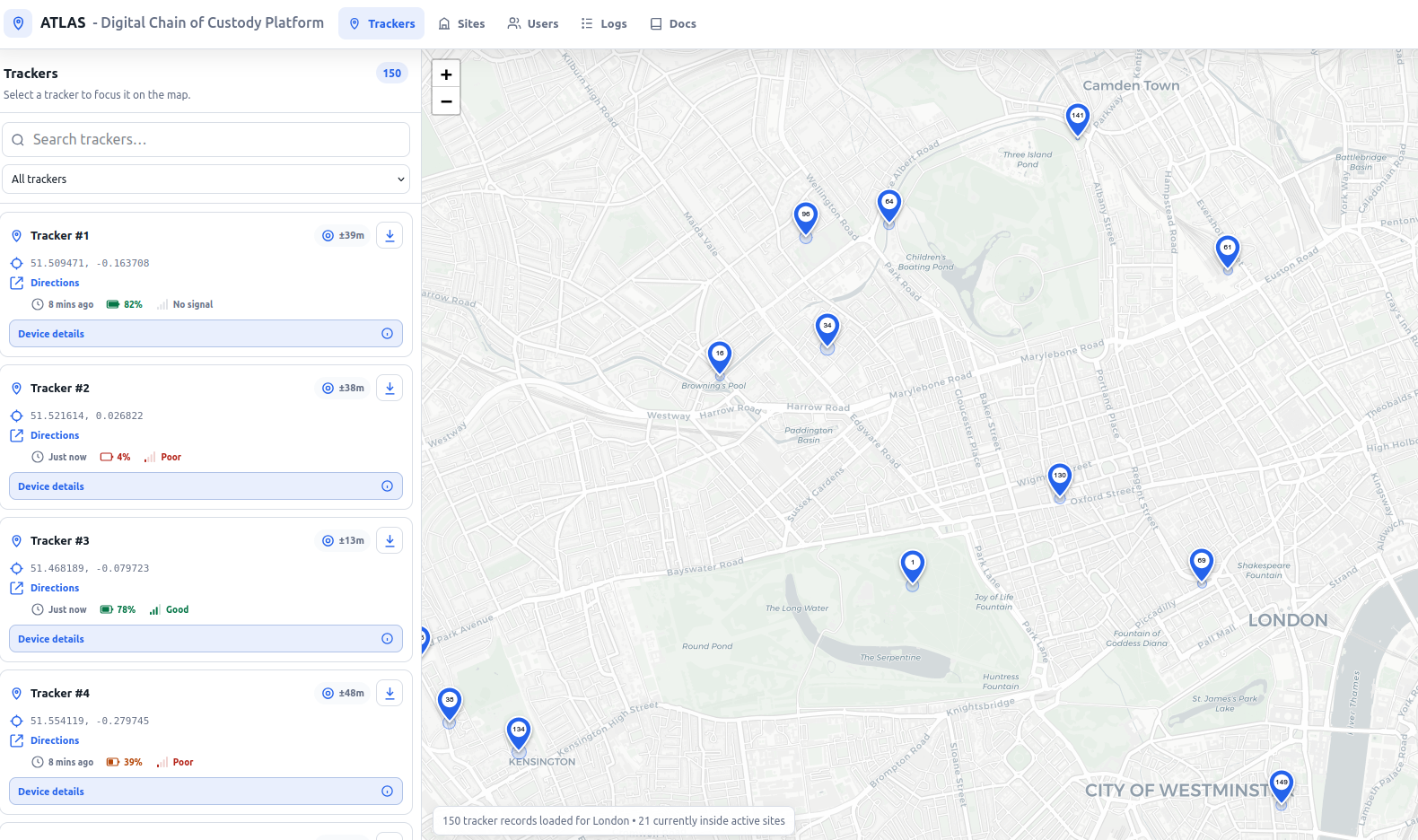This screenshot has width=1418, height=840.
Task: Go to the Docs tab
Action: point(672,23)
